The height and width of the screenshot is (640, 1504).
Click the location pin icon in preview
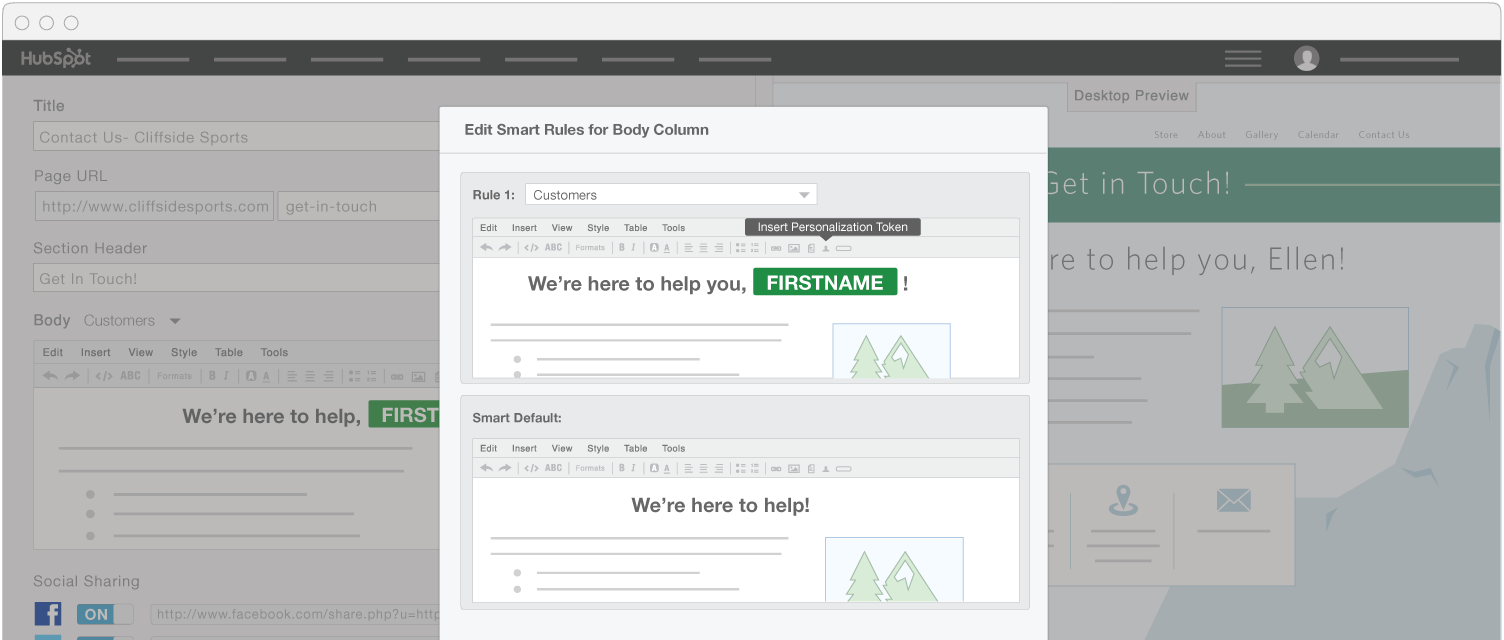[x=1122, y=499]
